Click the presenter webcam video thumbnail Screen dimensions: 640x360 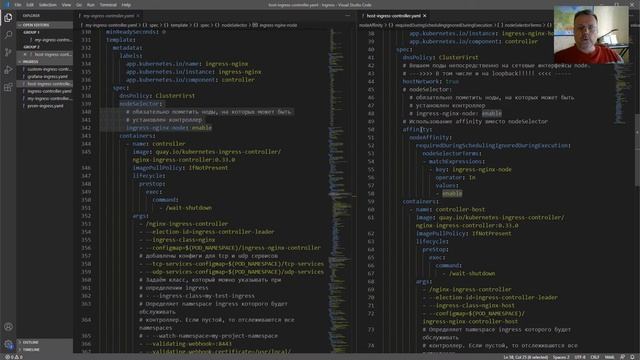coord(591,35)
